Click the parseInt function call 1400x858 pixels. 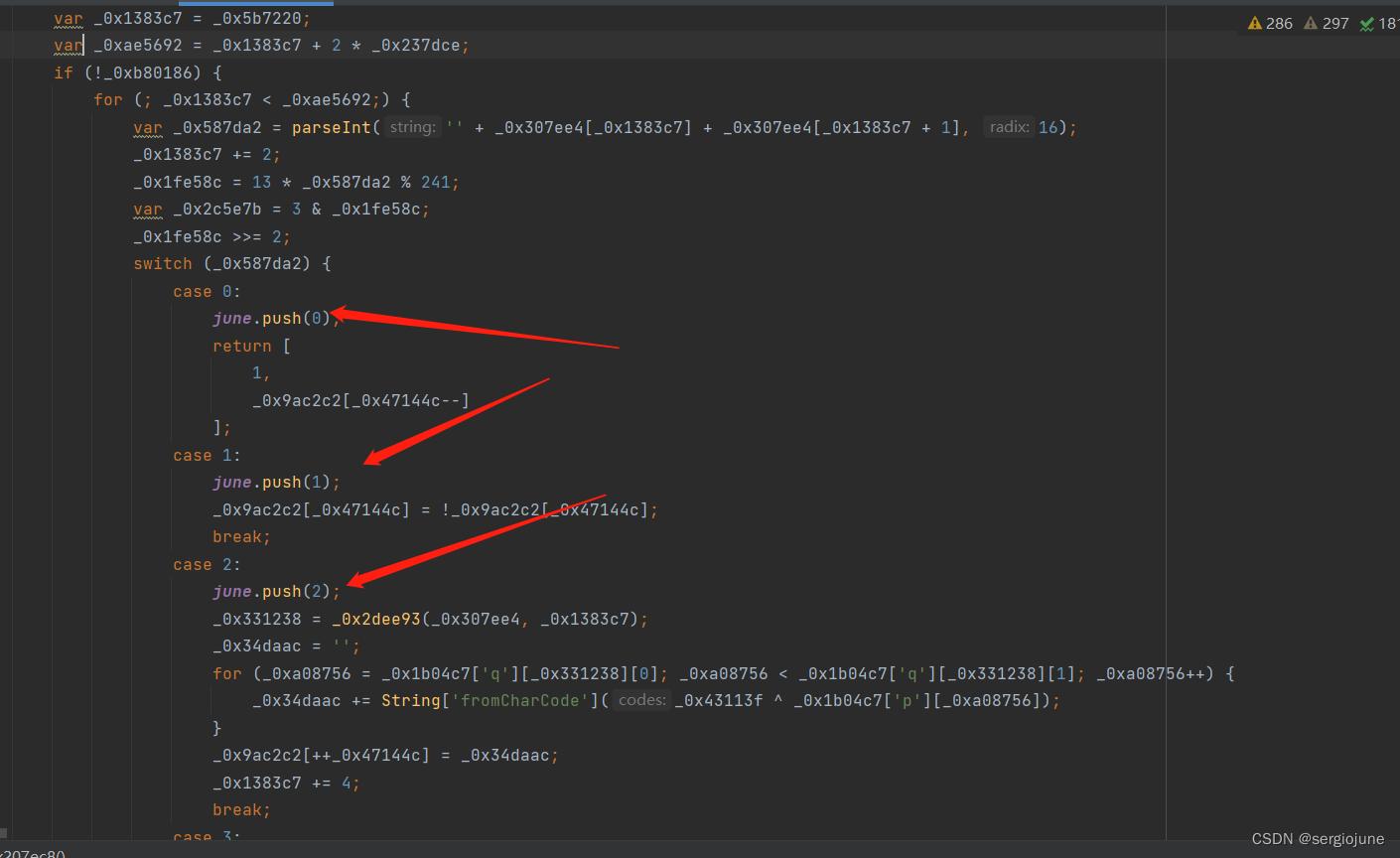tap(332, 127)
